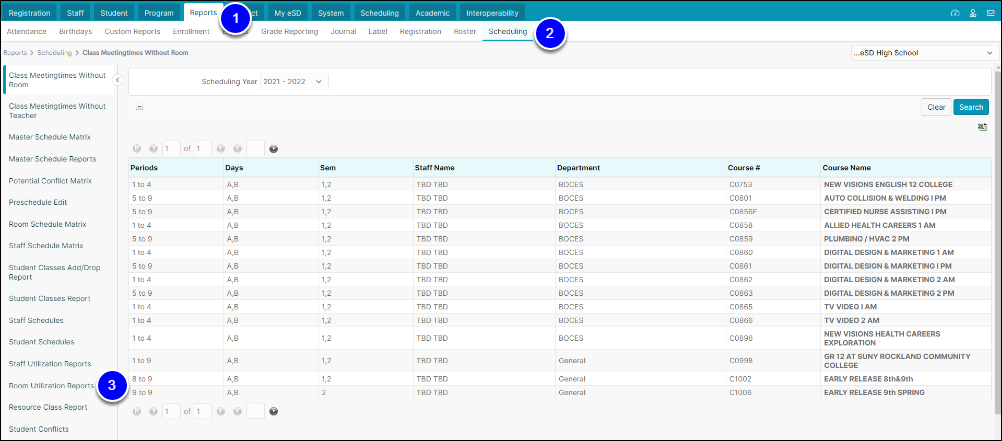Switch to the Staff main tab
1002x441 pixels.
coord(75,13)
